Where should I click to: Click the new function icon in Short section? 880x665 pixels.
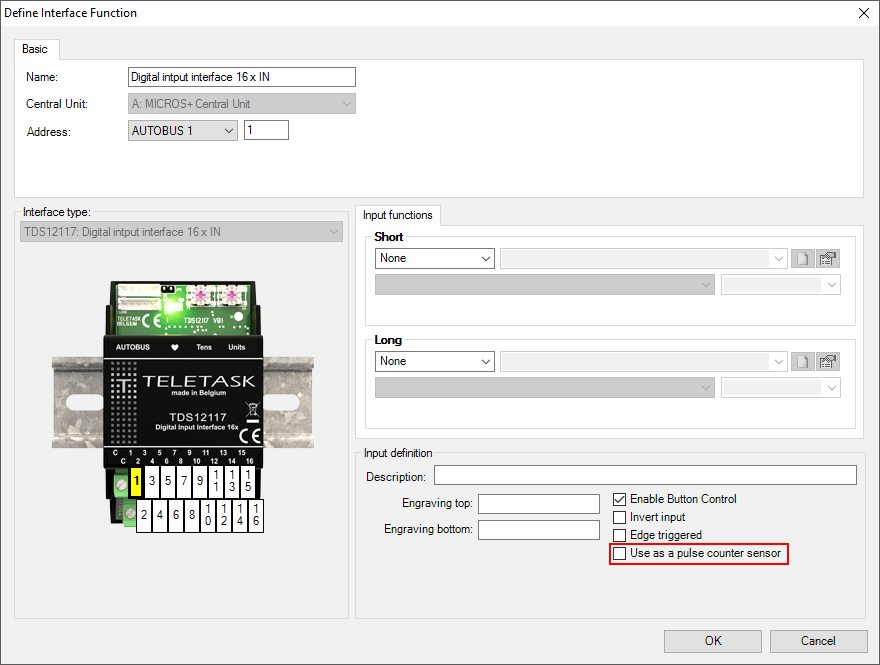click(802, 258)
